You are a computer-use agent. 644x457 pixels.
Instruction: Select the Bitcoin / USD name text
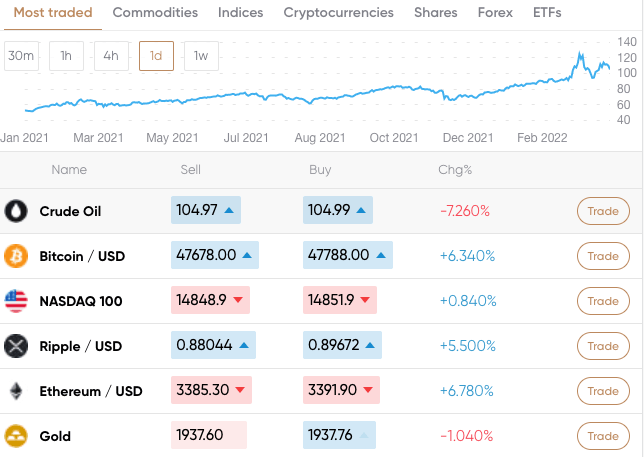coord(82,257)
